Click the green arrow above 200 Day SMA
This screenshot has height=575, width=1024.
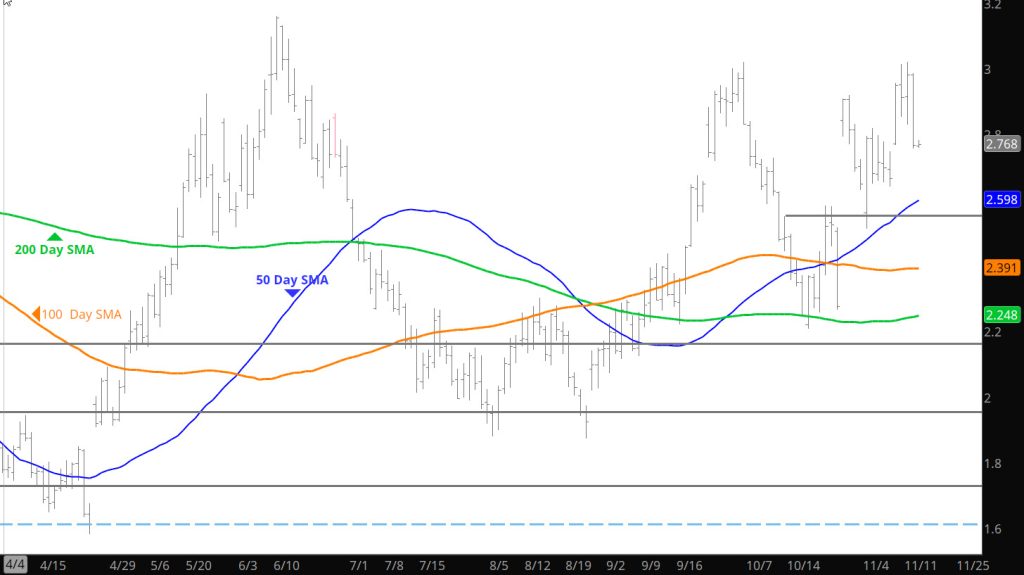point(54,237)
